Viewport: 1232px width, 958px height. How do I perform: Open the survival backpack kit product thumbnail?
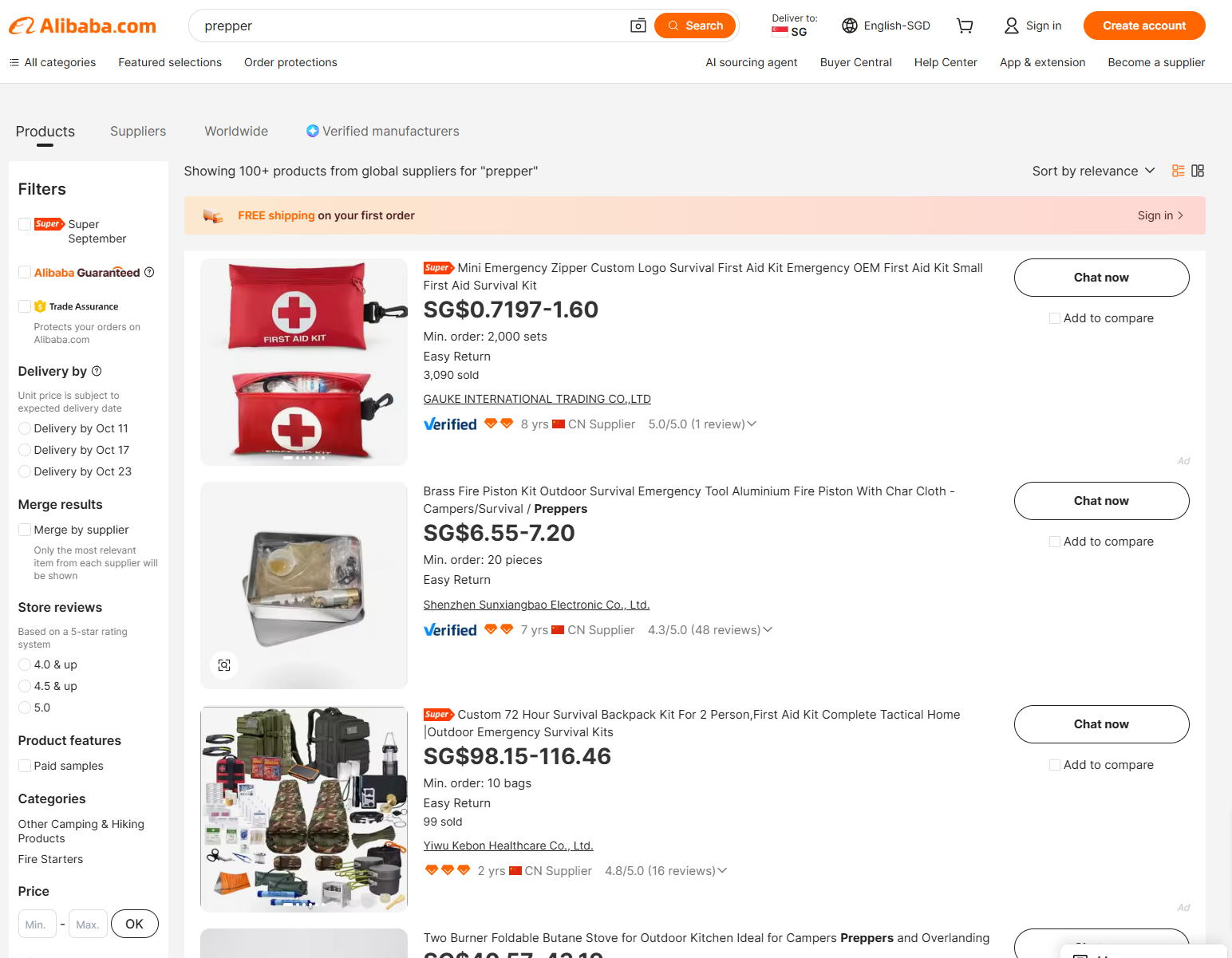click(304, 809)
